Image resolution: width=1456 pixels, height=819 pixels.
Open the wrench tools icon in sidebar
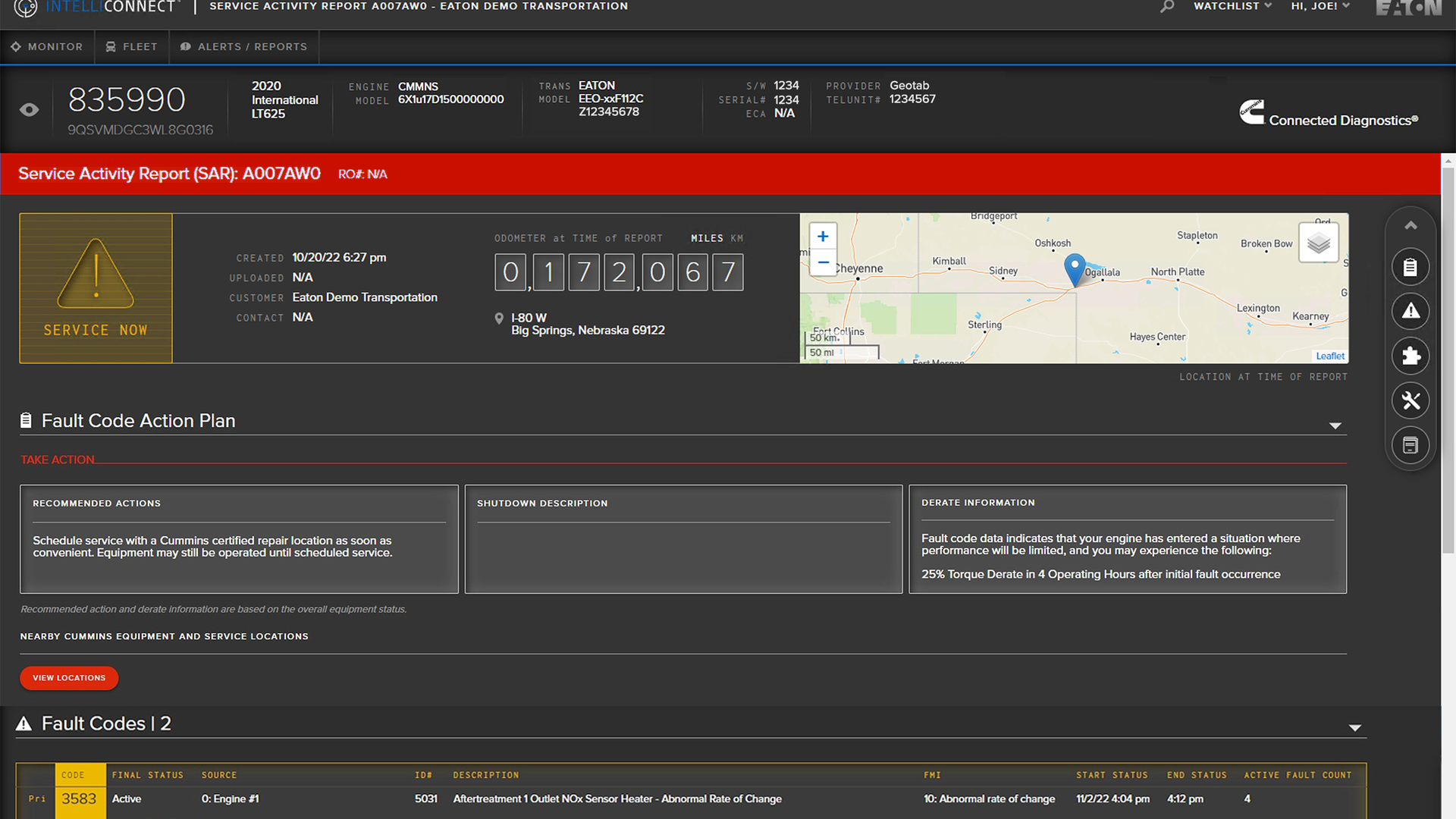point(1410,400)
